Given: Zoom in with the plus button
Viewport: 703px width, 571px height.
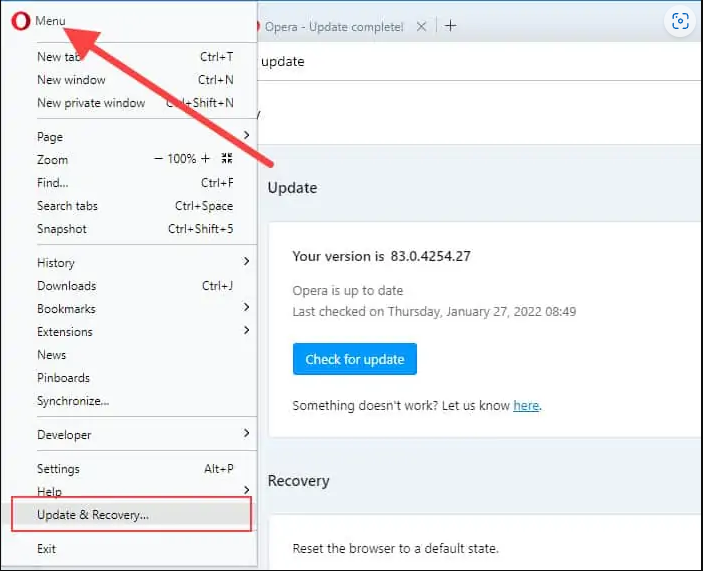Looking at the screenshot, I should coord(205,158).
